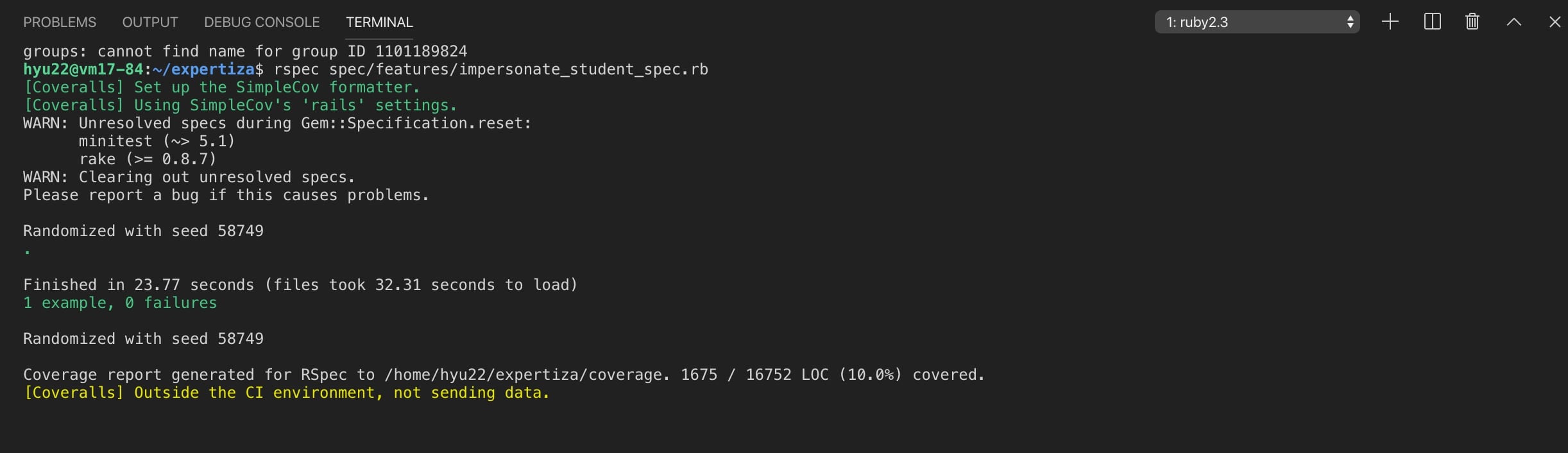Open the OUTPUT tab
The width and height of the screenshot is (1568, 453).
pos(150,22)
